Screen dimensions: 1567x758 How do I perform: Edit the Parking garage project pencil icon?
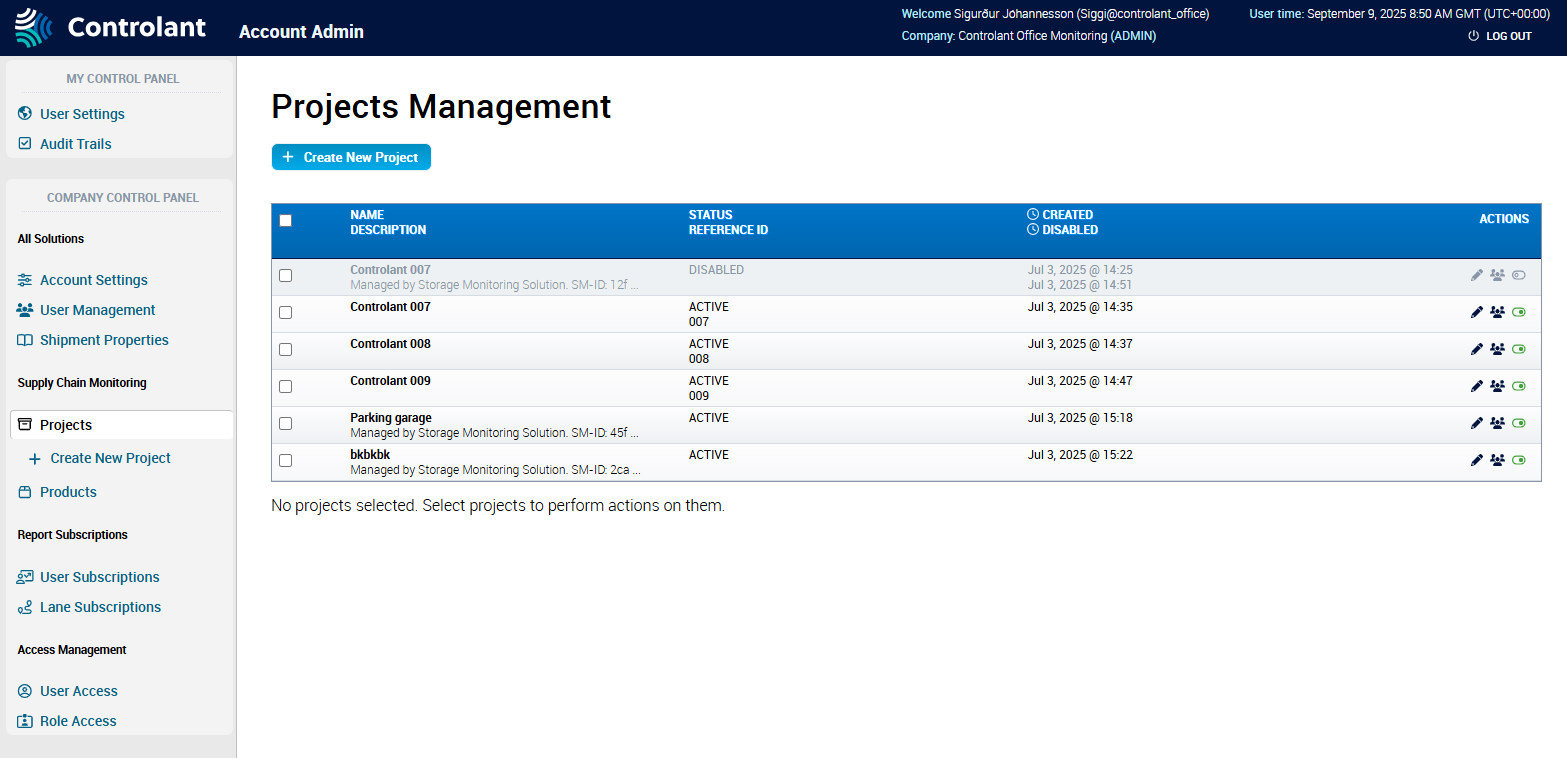click(1477, 423)
